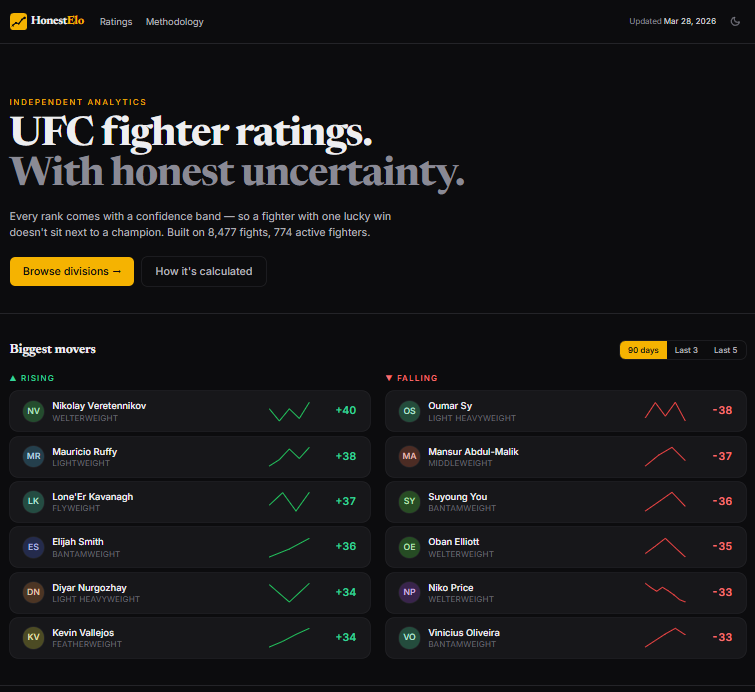This screenshot has width=755, height=692.
Task: Click the FALLING column heading
Action: click(x=412, y=378)
